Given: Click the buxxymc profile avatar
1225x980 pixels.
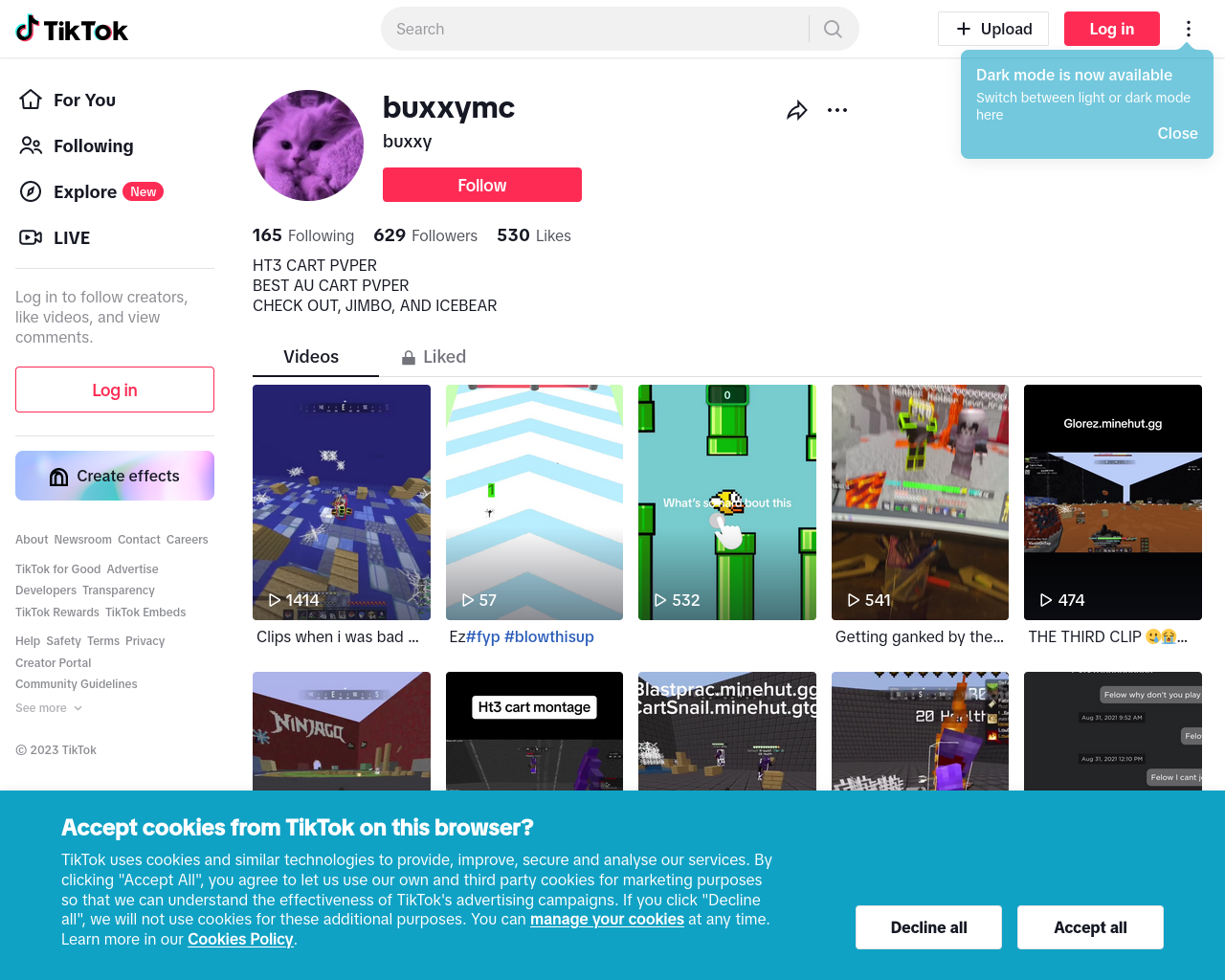Looking at the screenshot, I should tap(308, 145).
